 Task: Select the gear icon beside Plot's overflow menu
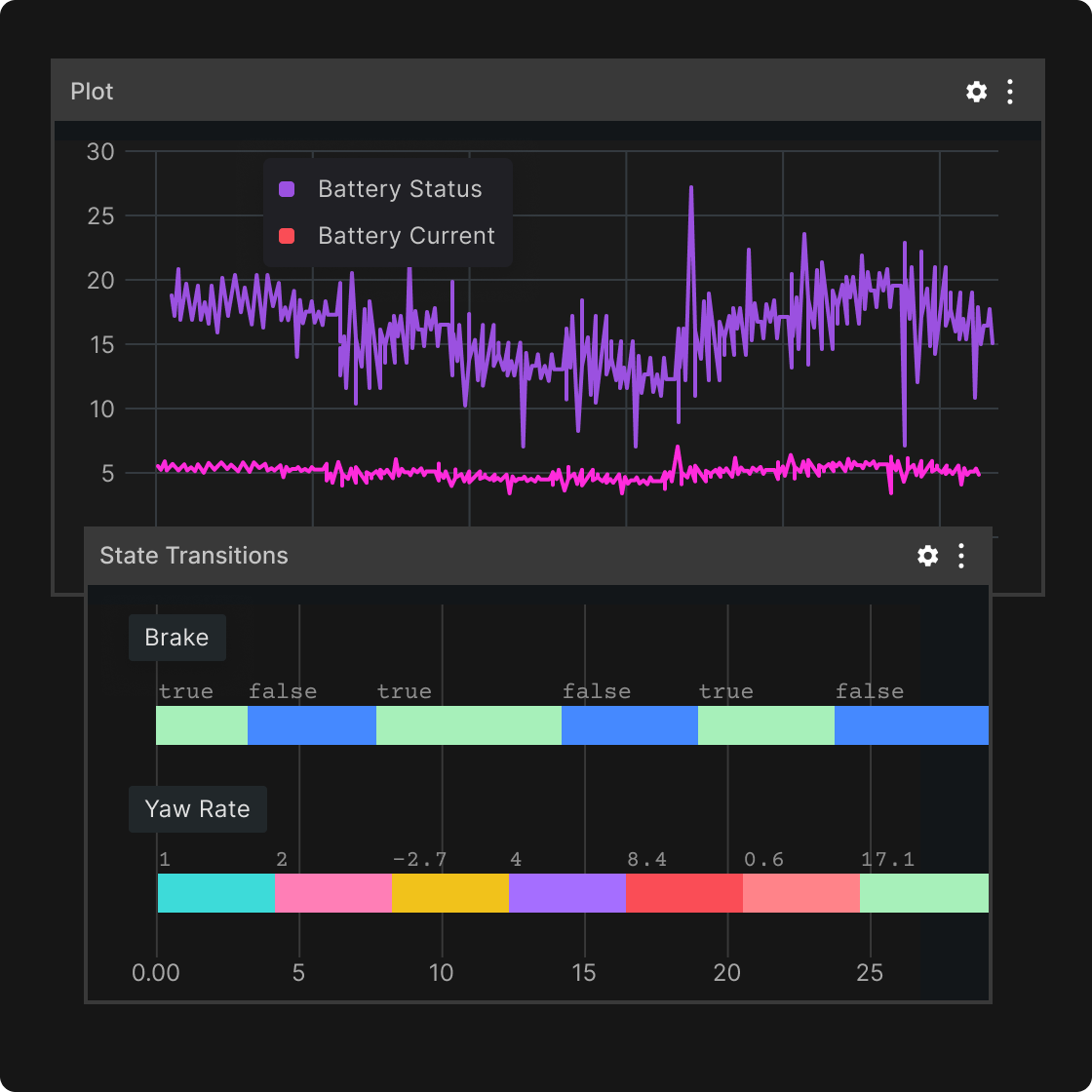coord(975,92)
